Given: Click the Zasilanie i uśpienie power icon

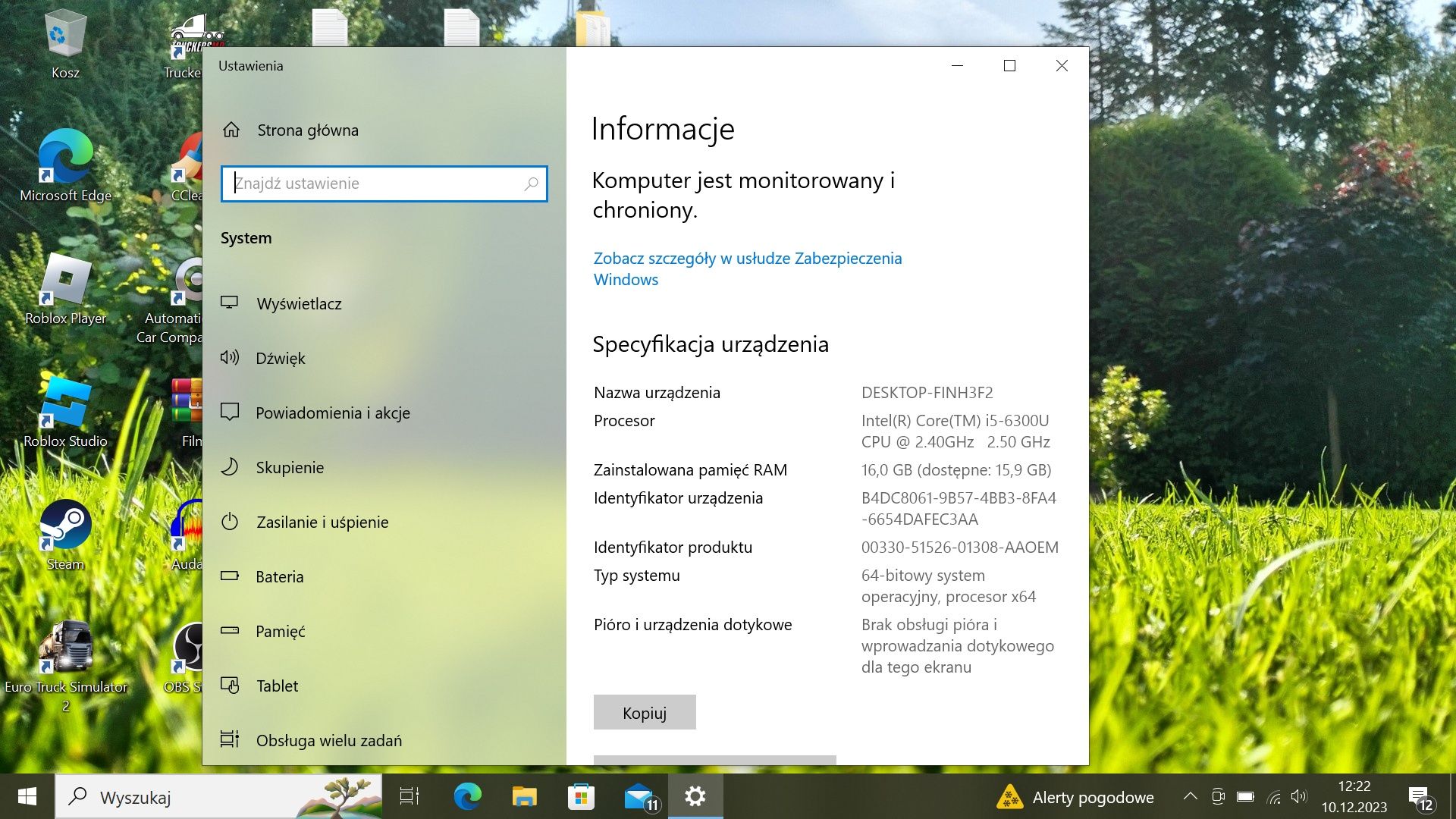Looking at the screenshot, I should (229, 521).
